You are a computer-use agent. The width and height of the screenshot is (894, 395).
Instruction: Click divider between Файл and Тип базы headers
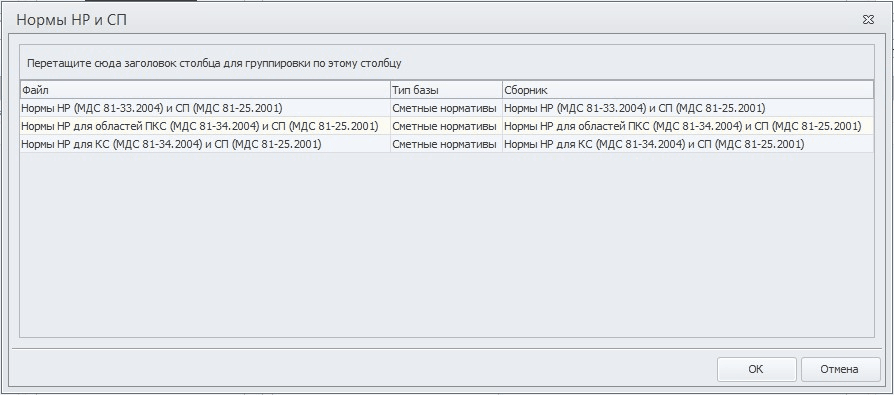point(390,90)
